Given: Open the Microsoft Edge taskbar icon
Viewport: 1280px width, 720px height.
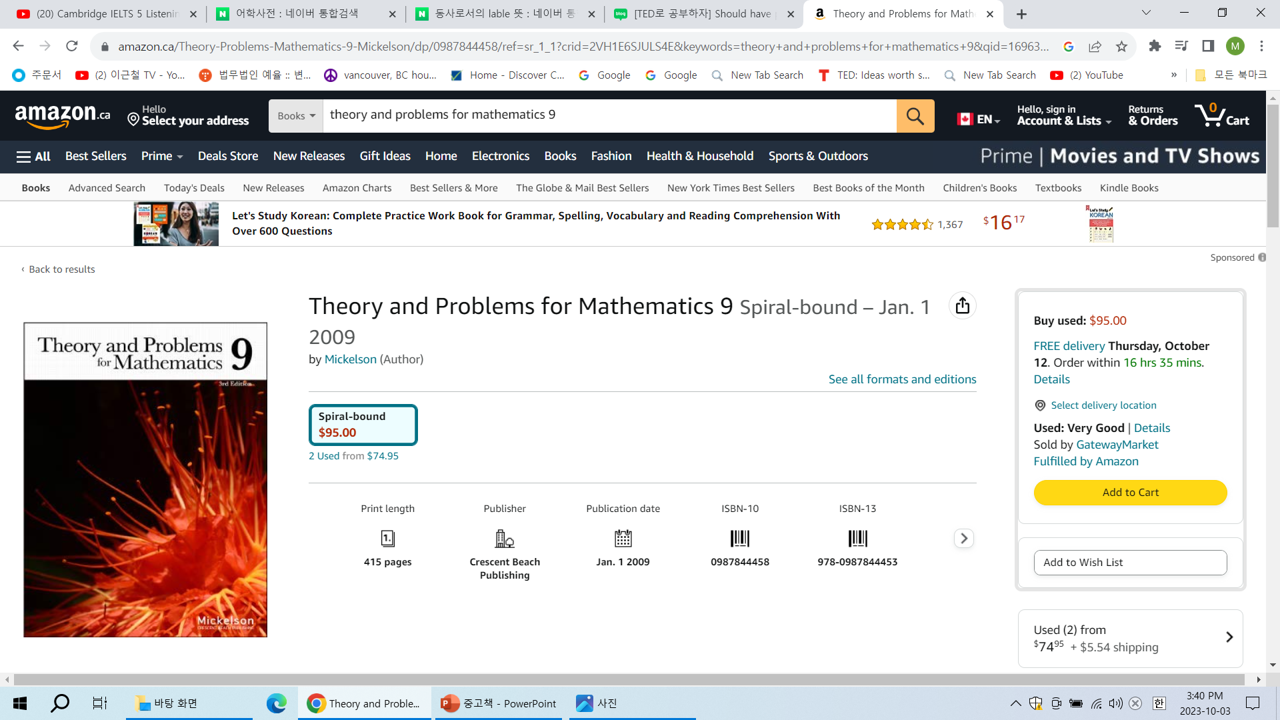Looking at the screenshot, I should tap(276, 703).
